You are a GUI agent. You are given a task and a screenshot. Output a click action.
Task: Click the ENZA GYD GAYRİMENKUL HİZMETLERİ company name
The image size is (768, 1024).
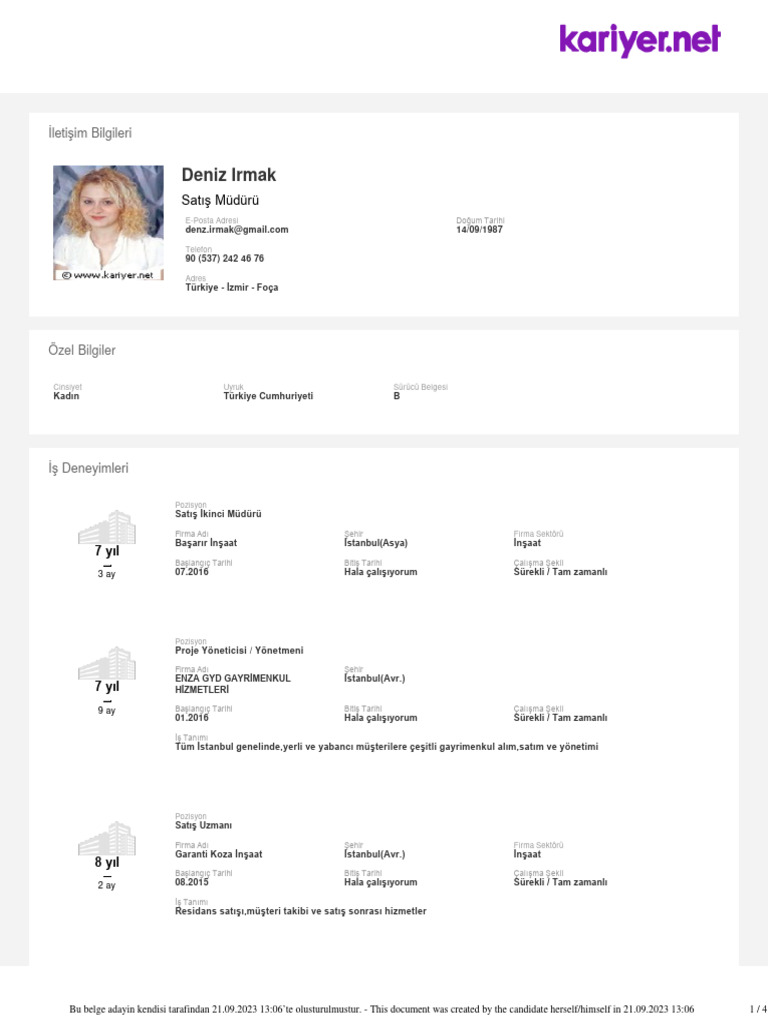[232, 684]
